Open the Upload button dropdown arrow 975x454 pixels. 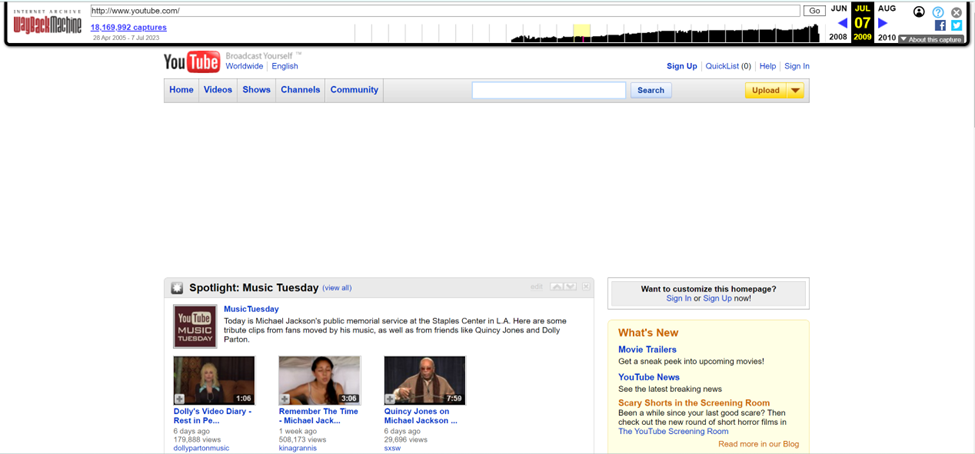(x=795, y=90)
